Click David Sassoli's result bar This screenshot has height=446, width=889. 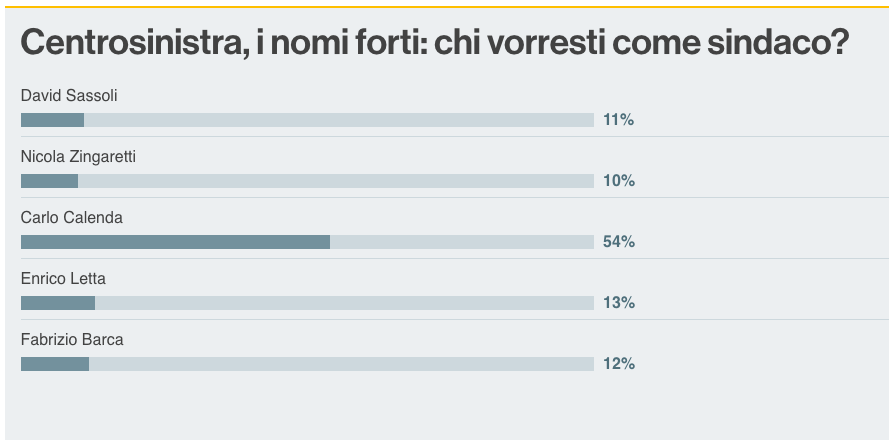tap(307, 120)
